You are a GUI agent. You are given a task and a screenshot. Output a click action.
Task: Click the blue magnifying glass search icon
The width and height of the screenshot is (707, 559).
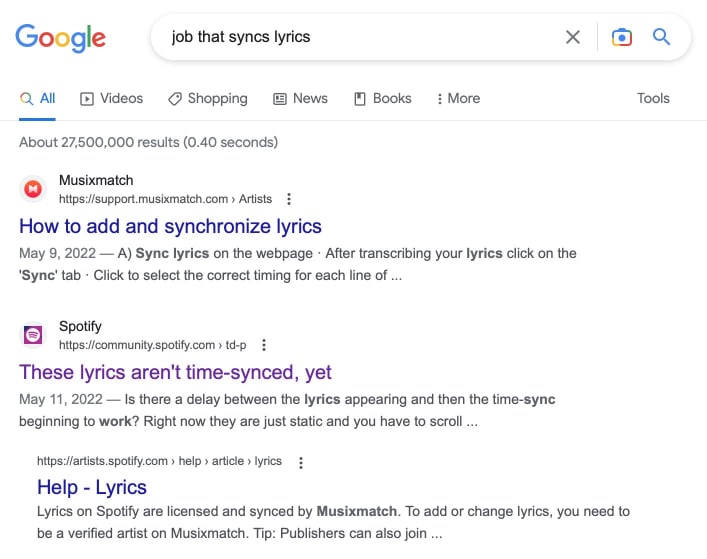click(x=661, y=37)
